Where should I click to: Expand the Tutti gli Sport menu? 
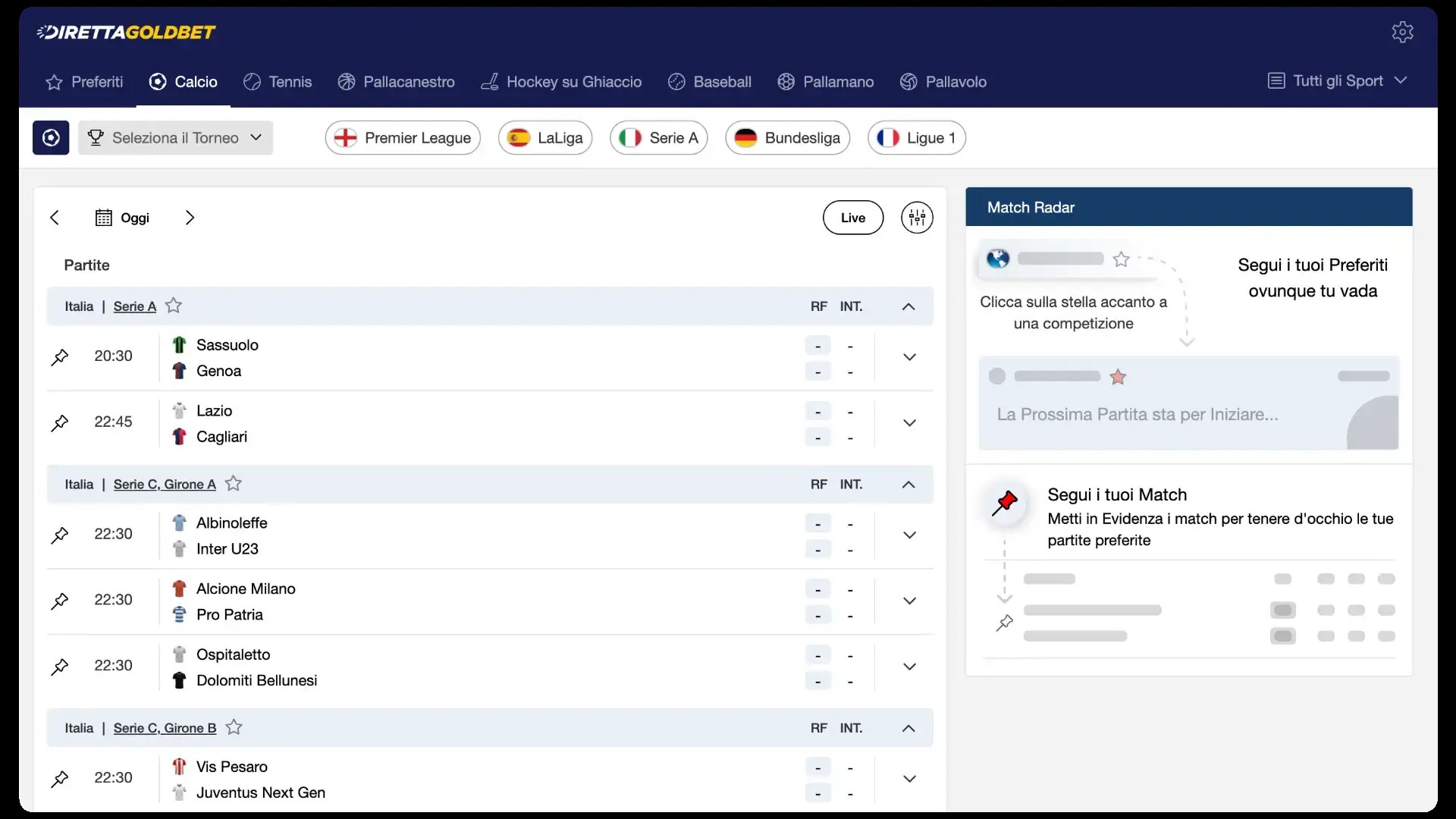click(1337, 81)
